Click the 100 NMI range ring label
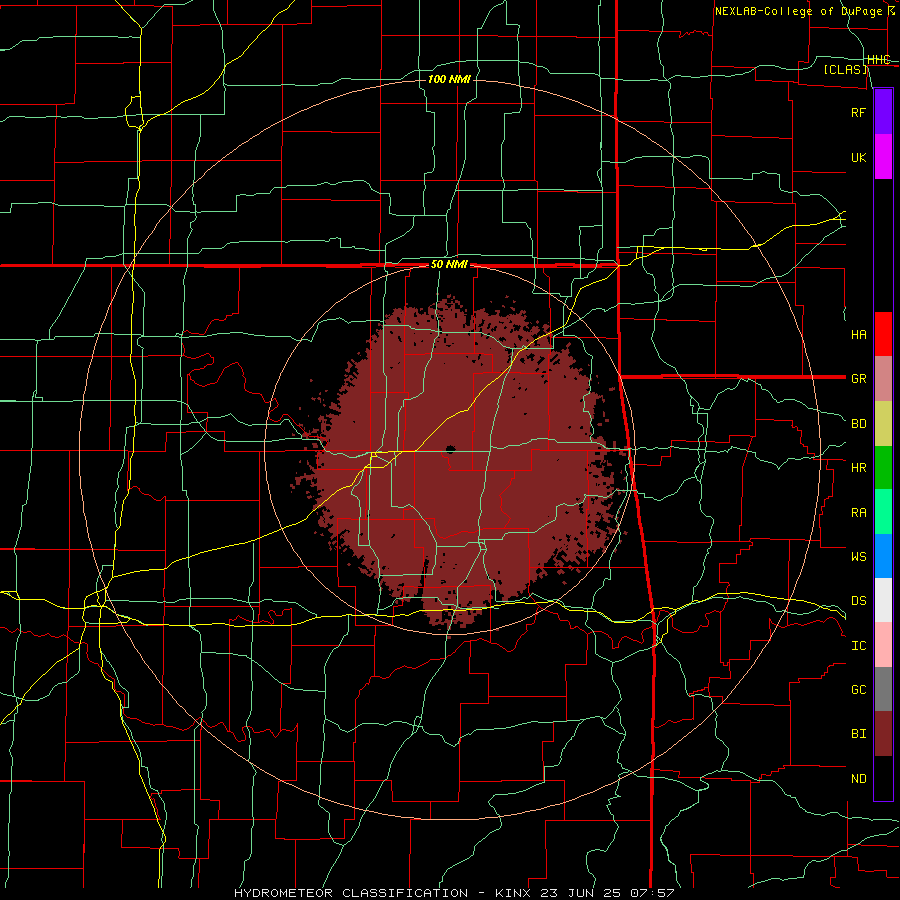Screen dimensions: 900x900 (449, 79)
